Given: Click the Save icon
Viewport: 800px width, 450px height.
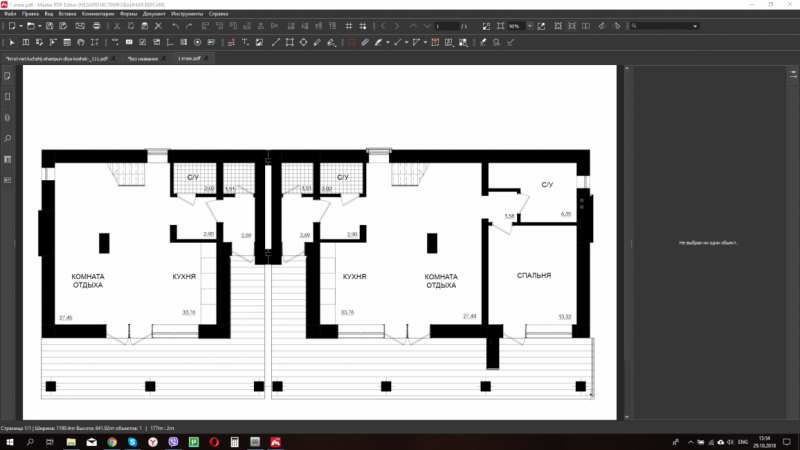Looking at the screenshot, I should pyautogui.click(x=49, y=26).
